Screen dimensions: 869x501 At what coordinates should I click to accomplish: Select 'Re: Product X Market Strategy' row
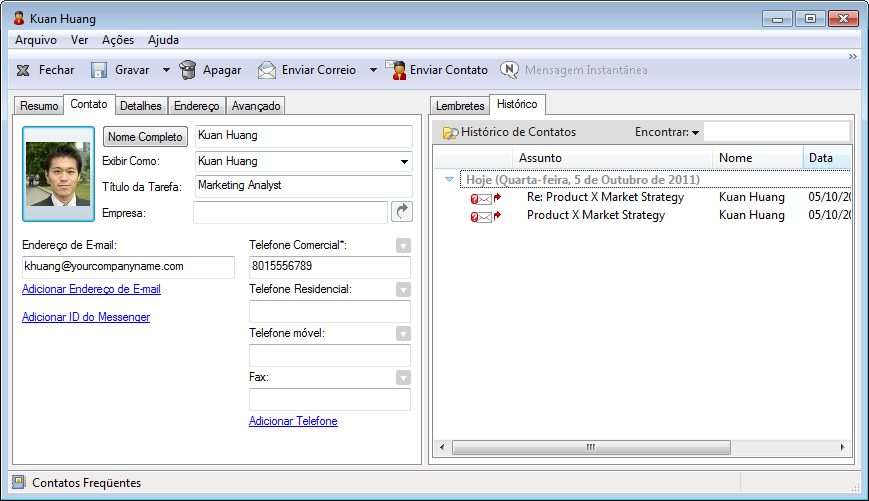click(x=643, y=197)
